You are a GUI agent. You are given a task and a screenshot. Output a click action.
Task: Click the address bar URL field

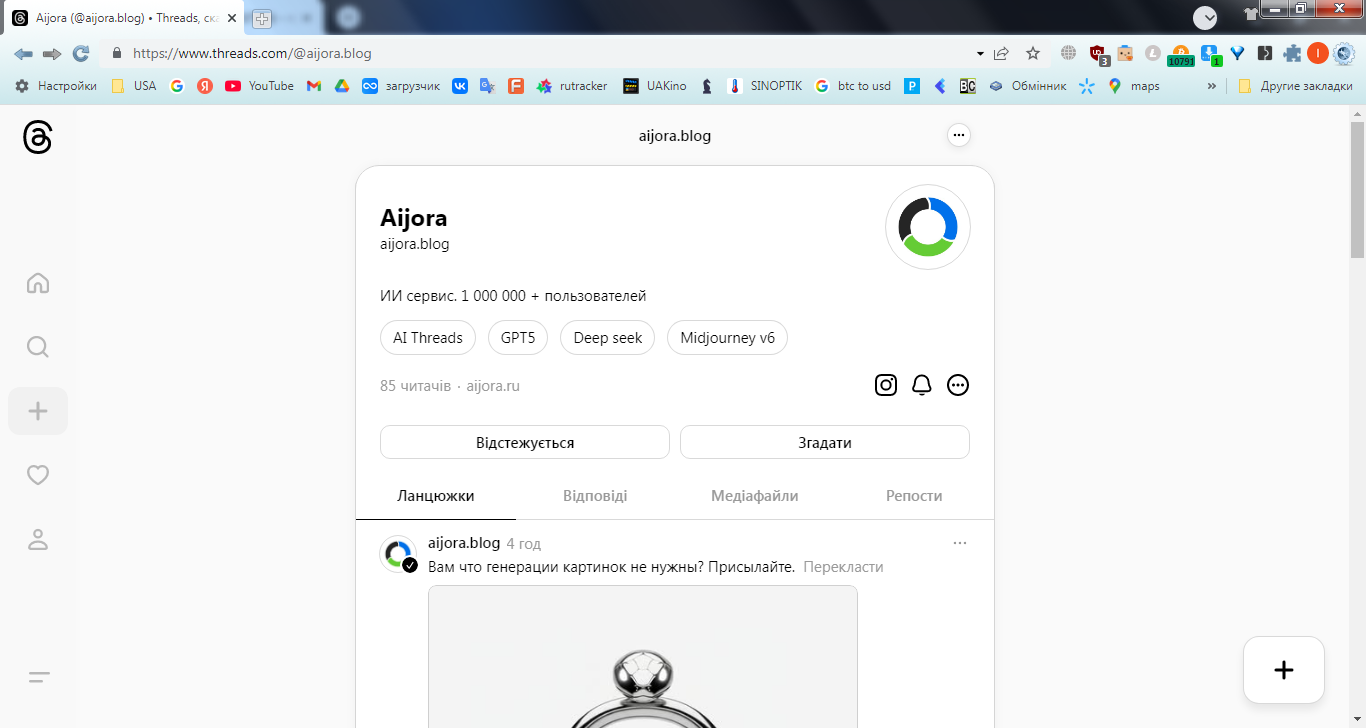pos(540,53)
